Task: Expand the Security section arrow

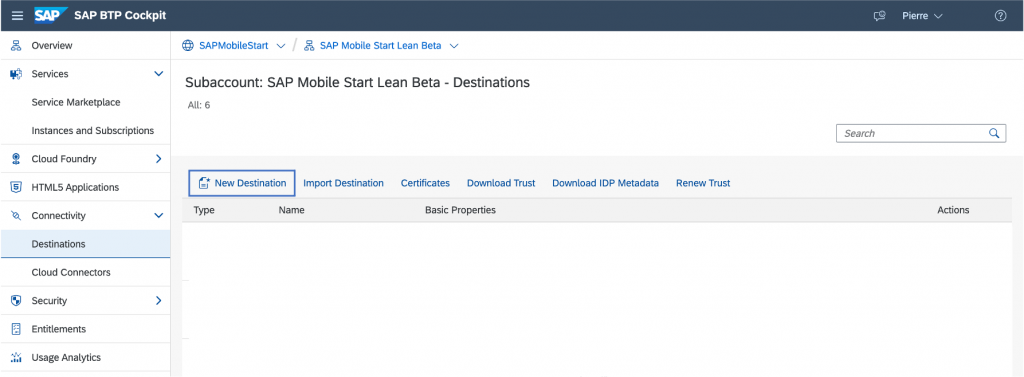Action: 158,301
